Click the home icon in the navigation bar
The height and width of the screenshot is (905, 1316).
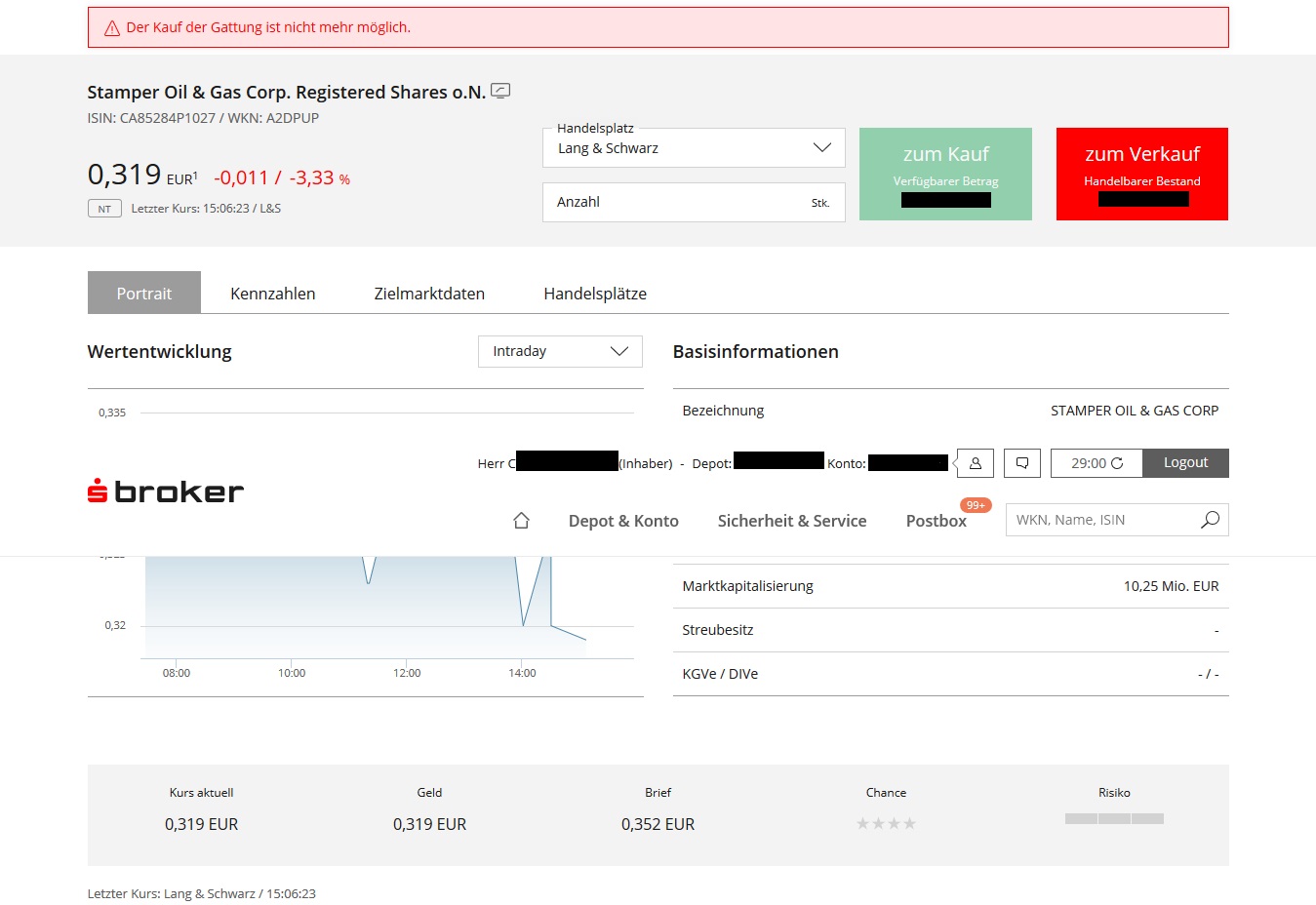(x=521, y=520)
